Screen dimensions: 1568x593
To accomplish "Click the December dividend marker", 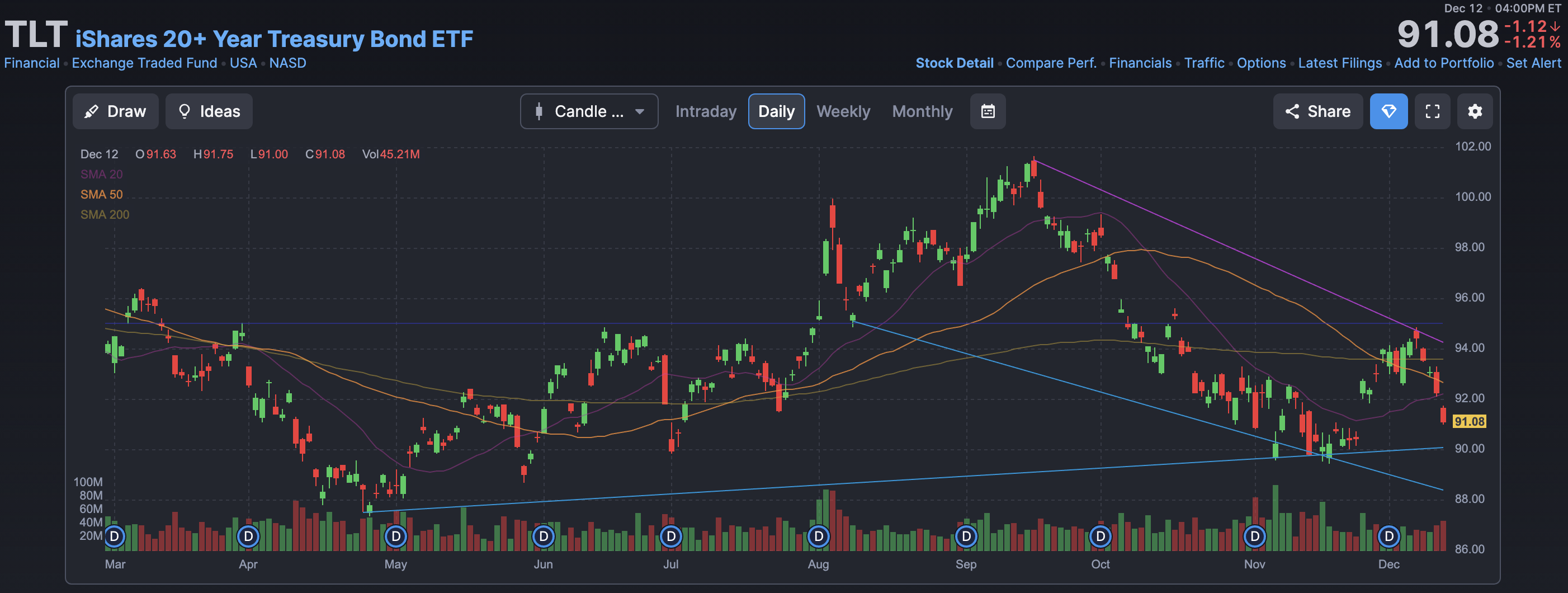I will [x=1388, y=536].
